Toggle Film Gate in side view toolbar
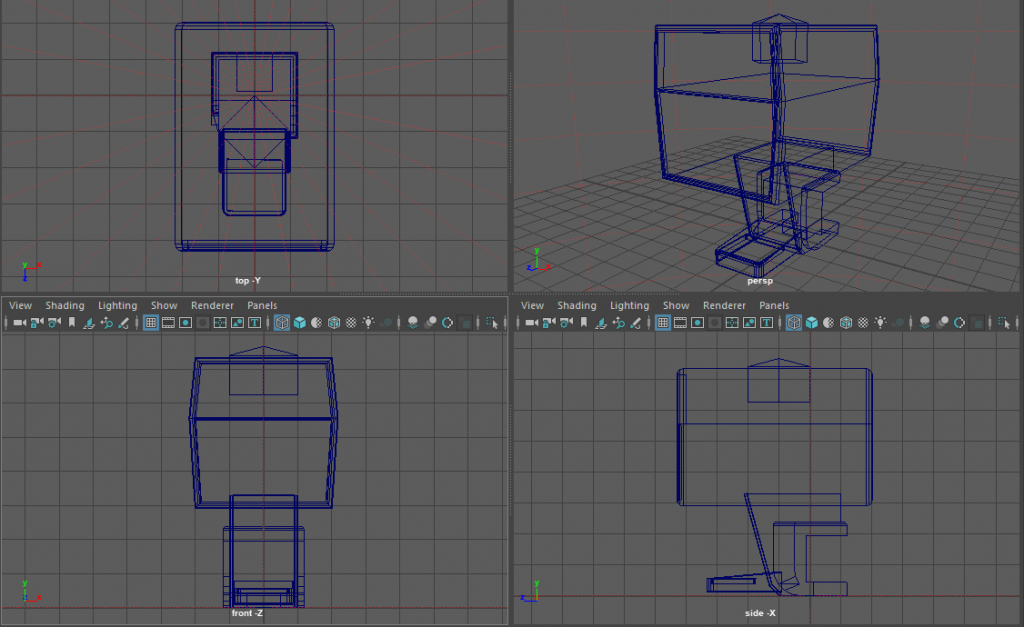Screen dimensions: 1024x627 pos(680,323)
